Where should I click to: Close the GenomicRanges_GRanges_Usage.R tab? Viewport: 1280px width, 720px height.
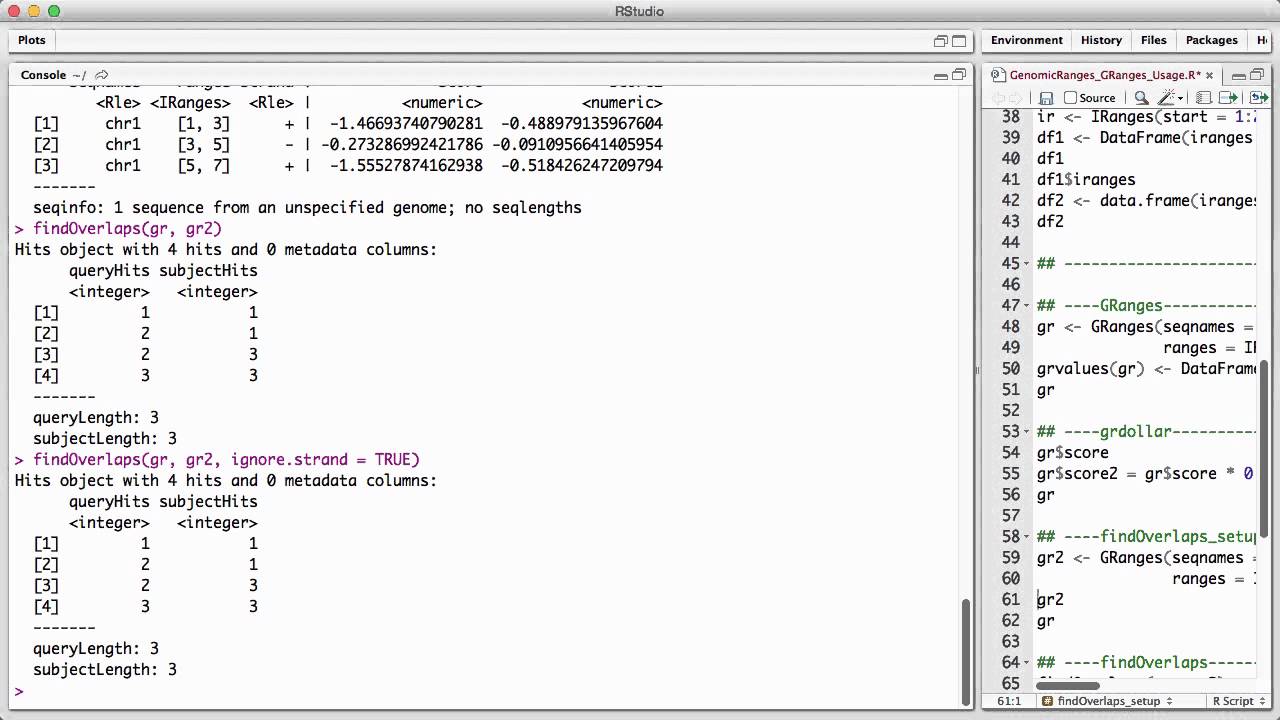[x=1209, y=75]
